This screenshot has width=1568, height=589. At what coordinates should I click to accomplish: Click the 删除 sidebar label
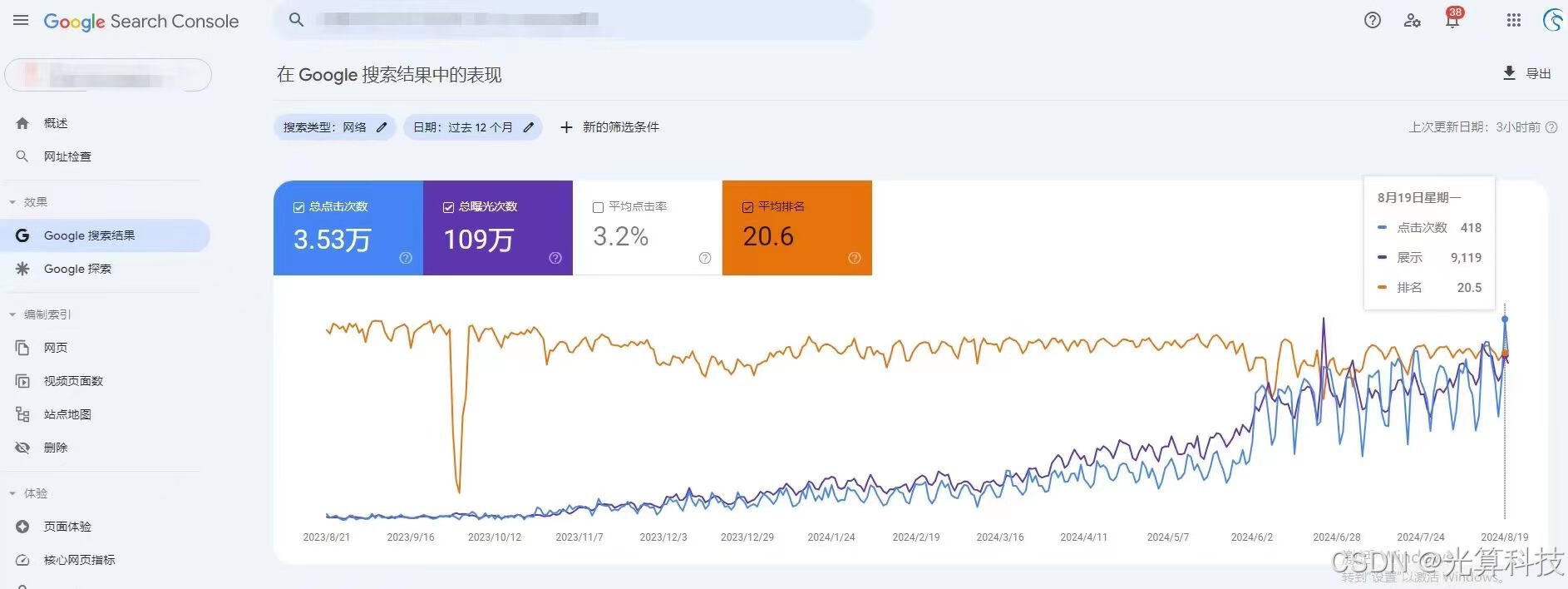(x=56, y=448)
